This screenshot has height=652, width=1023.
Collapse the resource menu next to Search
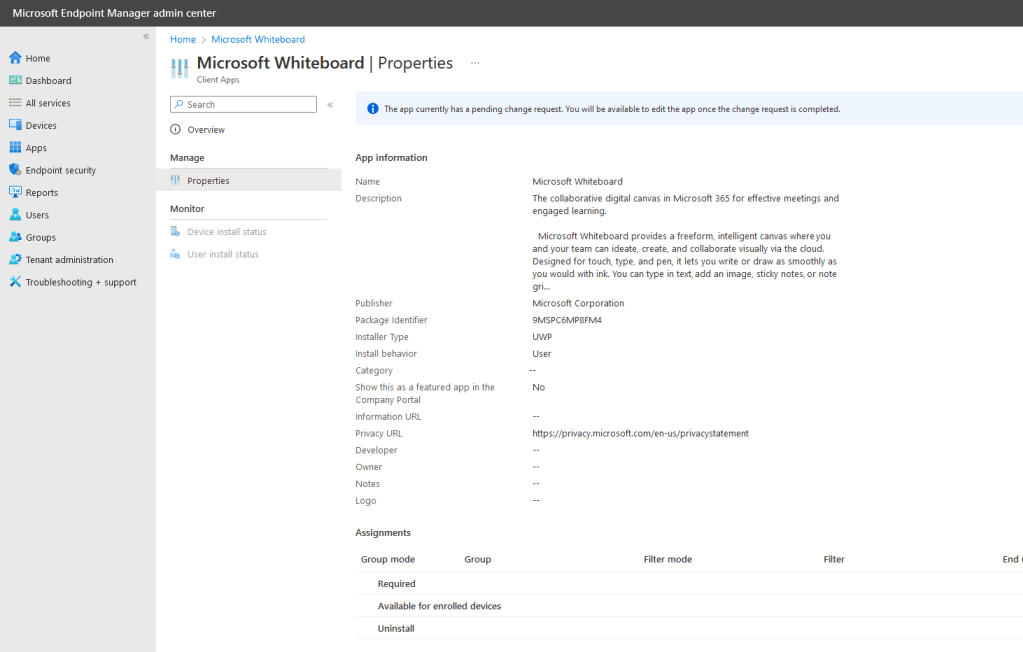tap(330, 104)
